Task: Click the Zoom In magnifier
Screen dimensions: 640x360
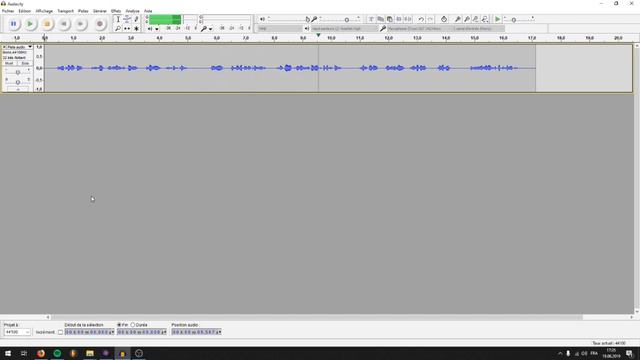Action: (x=458, y=19)
